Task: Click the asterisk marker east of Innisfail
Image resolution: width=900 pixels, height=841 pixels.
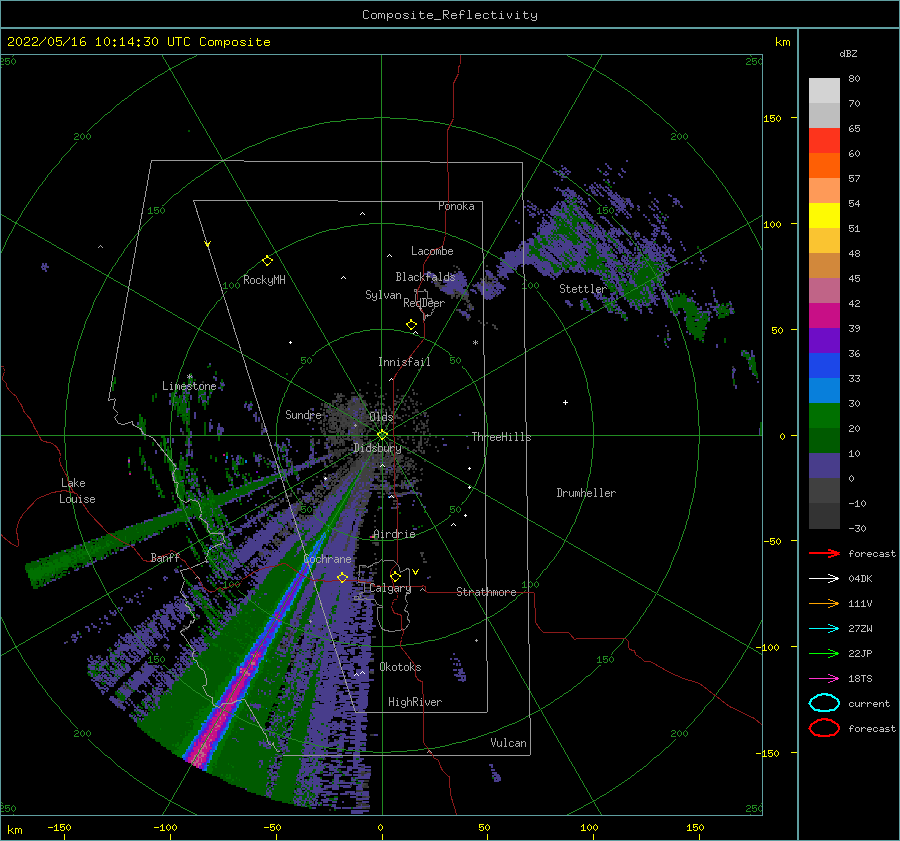Action: pyautogui.click(x=475, y=343)
